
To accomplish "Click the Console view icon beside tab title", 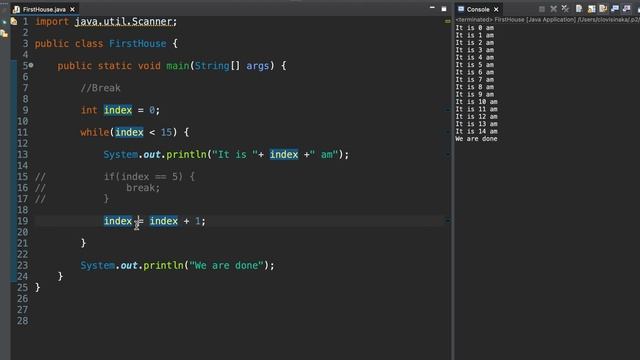I will 461,9.
